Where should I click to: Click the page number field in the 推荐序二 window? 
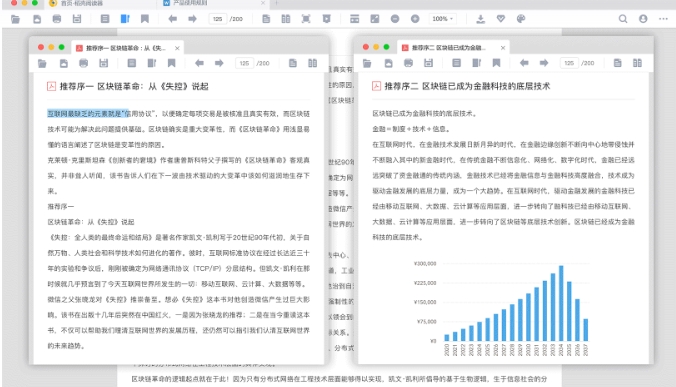coord(569,63)
